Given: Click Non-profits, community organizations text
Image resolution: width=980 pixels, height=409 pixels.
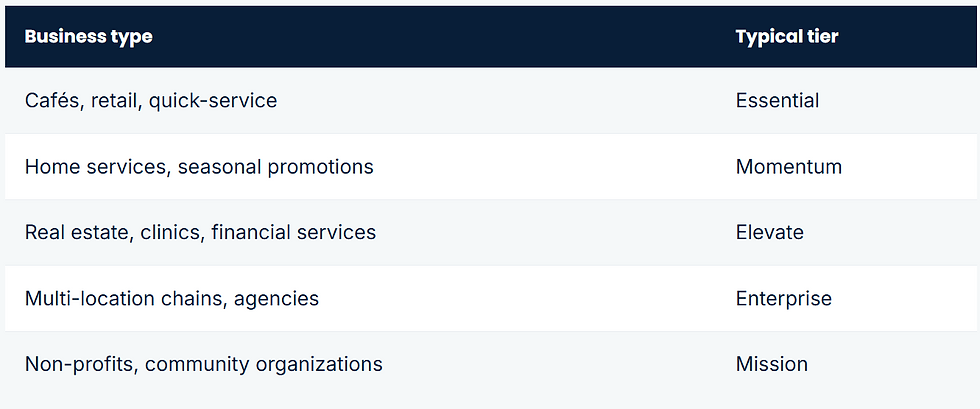Looking at the screenshot, I should [x=203, y=364].
